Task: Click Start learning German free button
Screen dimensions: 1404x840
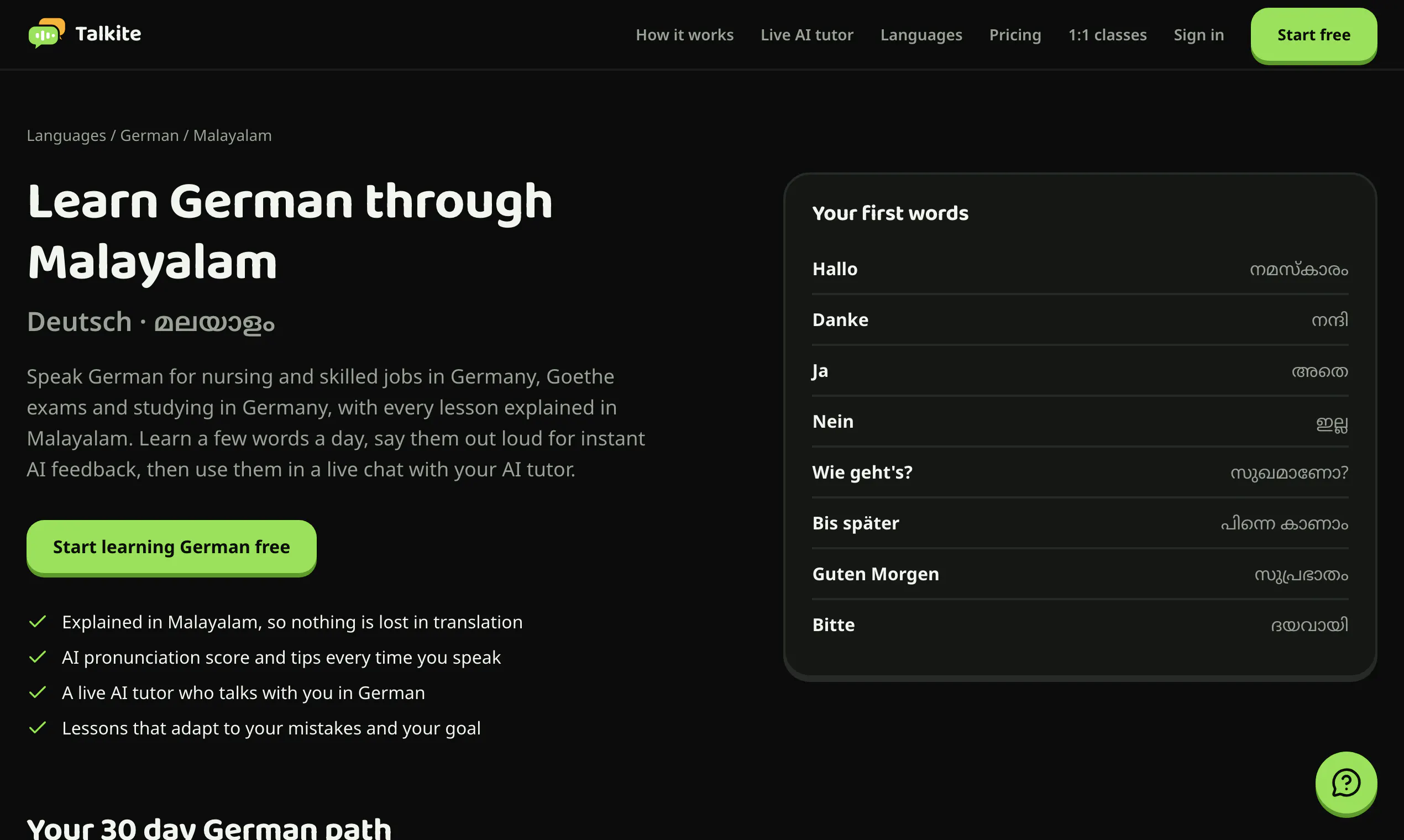Action: [171, 547]
